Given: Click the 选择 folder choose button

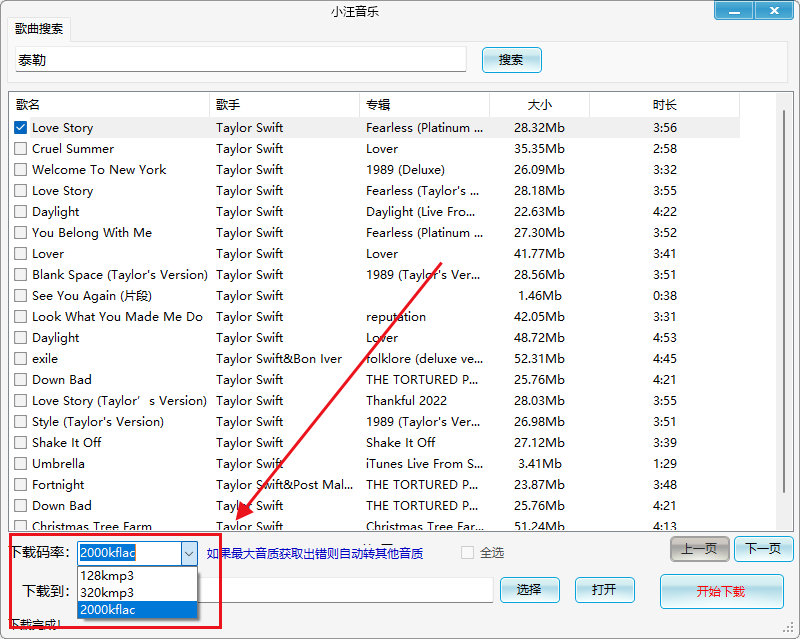Looking at the screenshot, I should tap(530, 590).
